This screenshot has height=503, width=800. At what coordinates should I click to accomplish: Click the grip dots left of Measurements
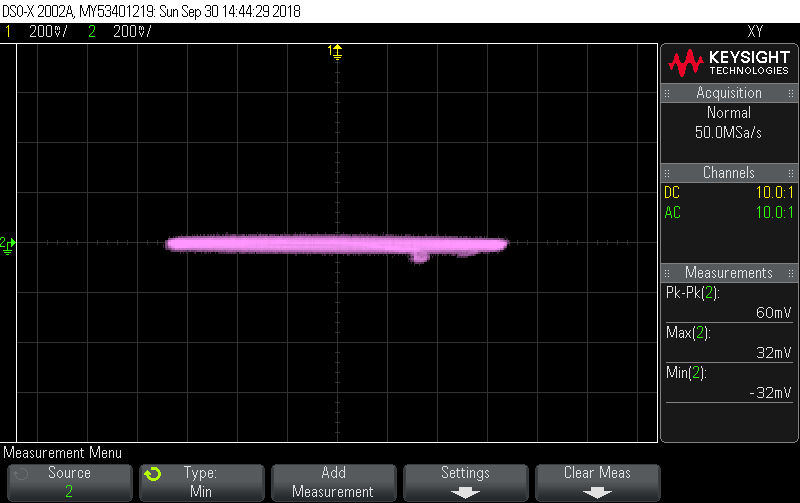[667, 273]
